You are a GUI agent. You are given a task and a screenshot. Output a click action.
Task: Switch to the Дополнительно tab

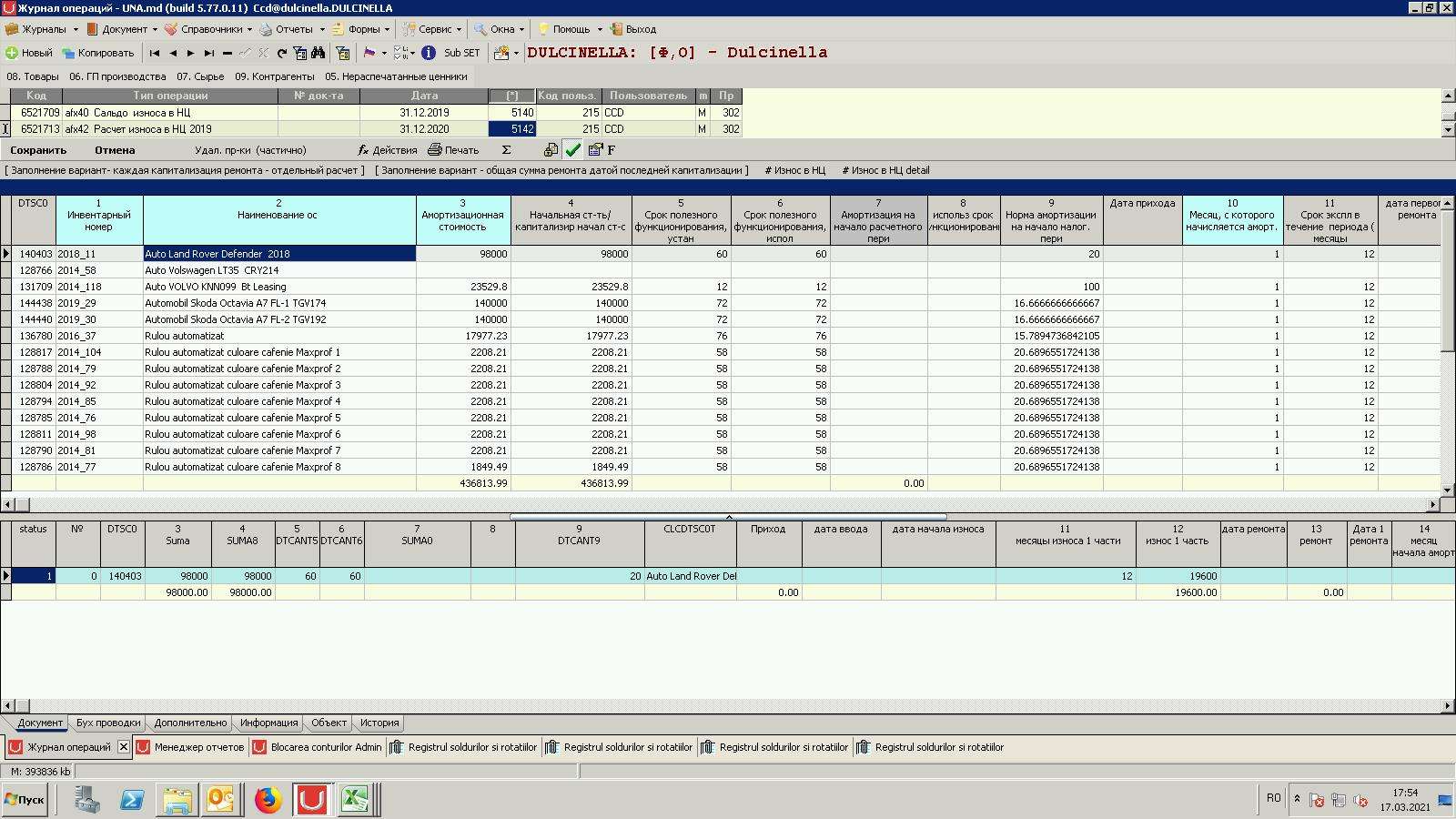tap(190, 723)
